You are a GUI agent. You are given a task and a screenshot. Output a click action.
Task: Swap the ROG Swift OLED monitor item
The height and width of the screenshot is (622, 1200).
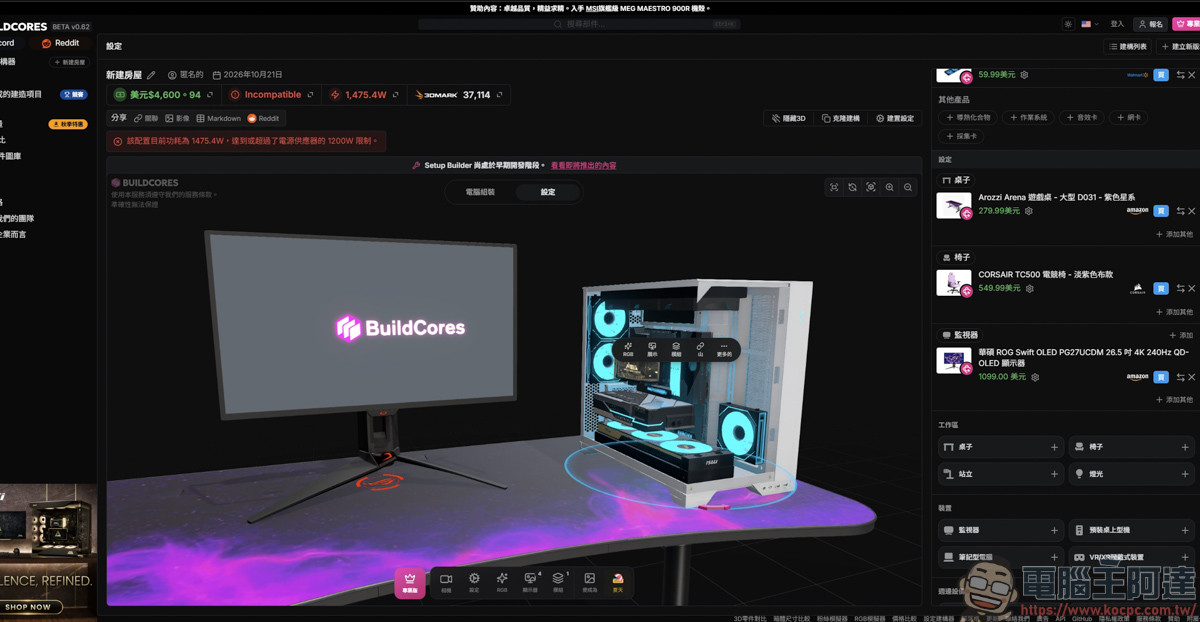[x=1180, y=377]
